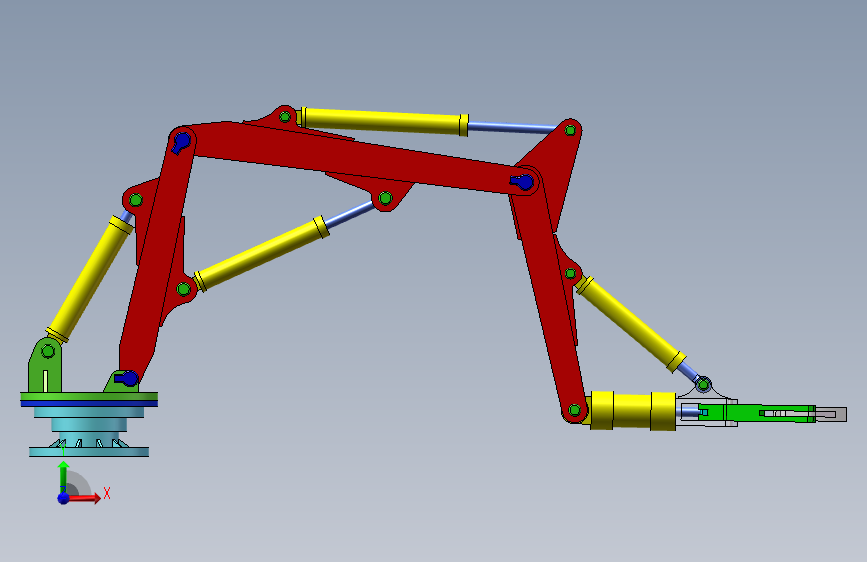
Task: Select the turquoise base pedestal
Action: coord(89,431)
